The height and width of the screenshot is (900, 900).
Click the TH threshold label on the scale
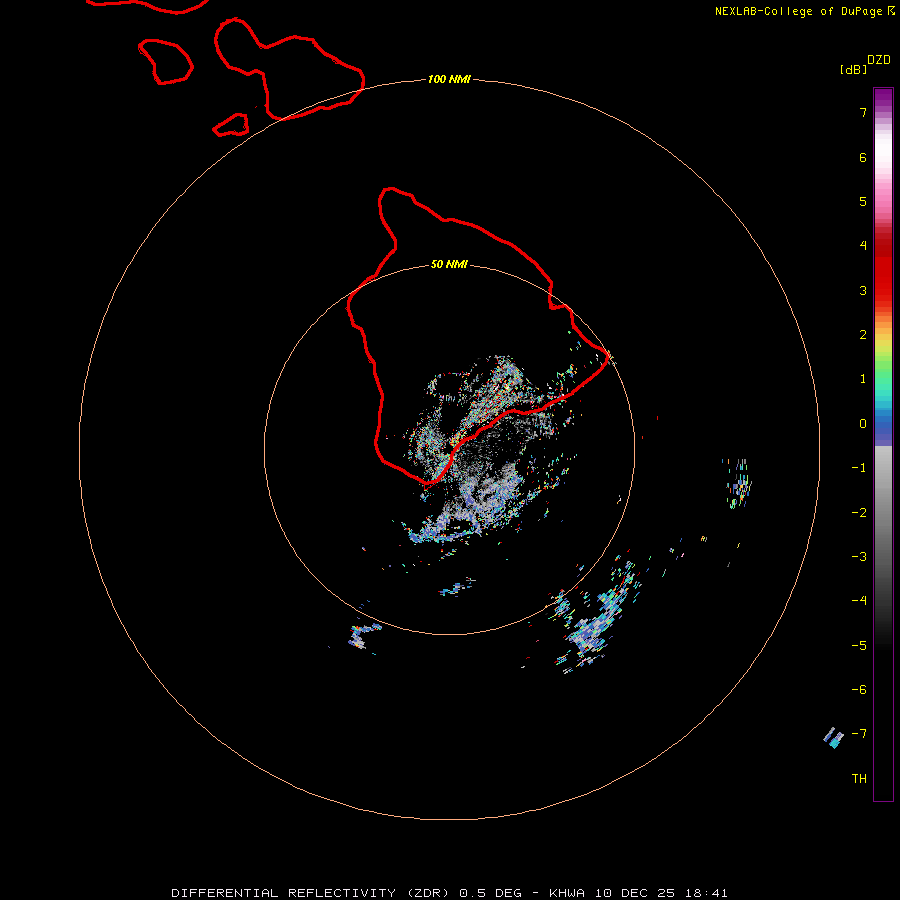859,779
